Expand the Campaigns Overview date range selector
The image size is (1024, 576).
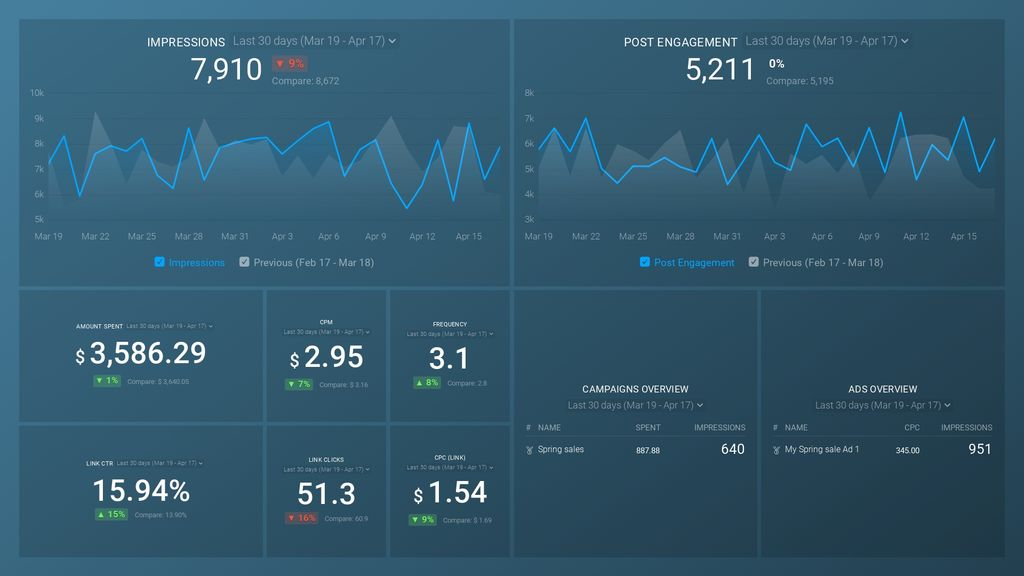[635, 405]
